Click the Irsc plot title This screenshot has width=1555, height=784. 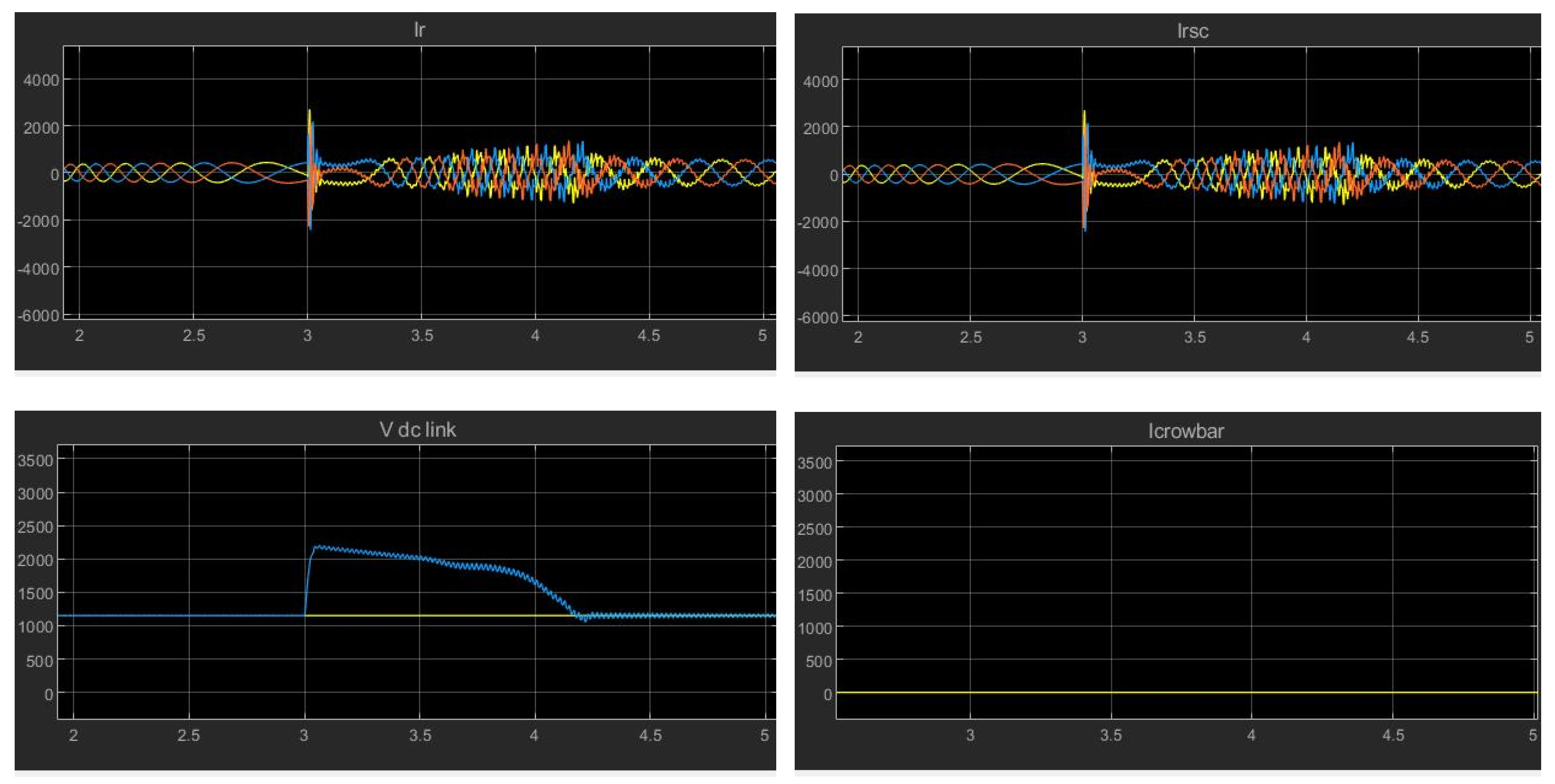[x=1192, y=31]
